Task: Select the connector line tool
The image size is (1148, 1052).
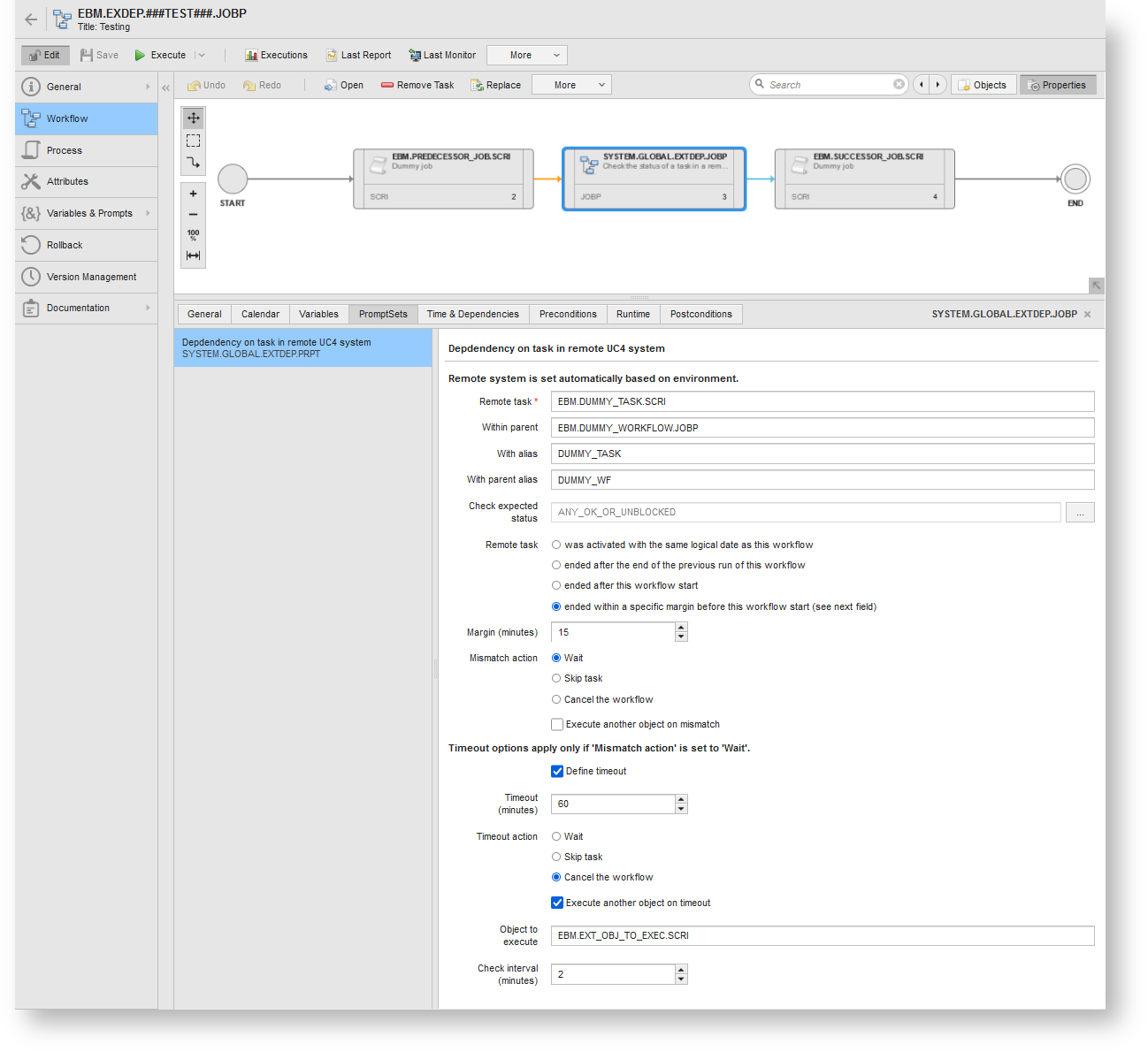Action: point(193,163)
